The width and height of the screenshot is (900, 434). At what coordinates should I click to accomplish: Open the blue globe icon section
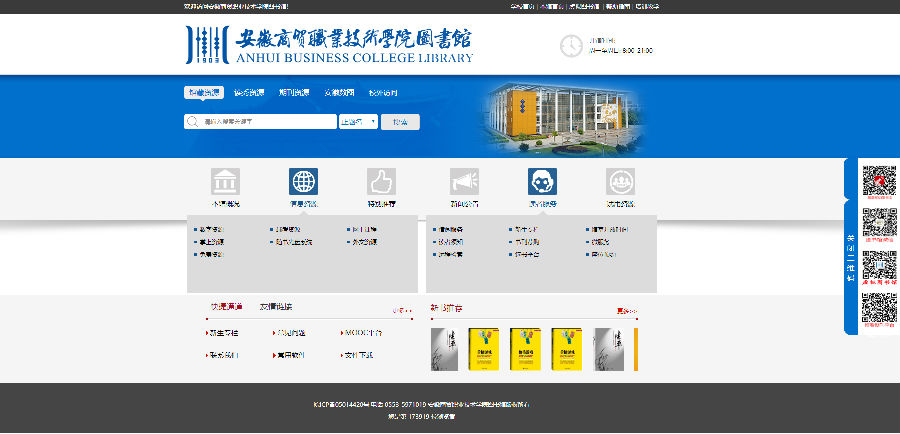tap(303, 182)
